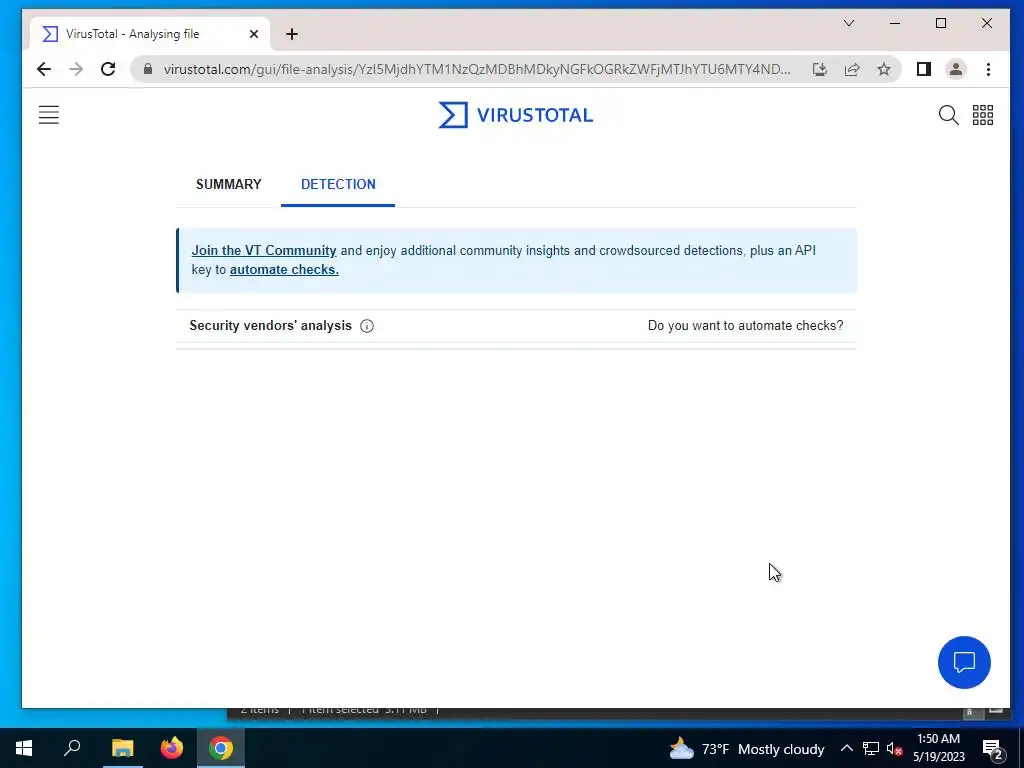The height and width of the screenshot is (768, 1024).
Task: Go back with Chrome's back arrow
Action: [44, 69]
